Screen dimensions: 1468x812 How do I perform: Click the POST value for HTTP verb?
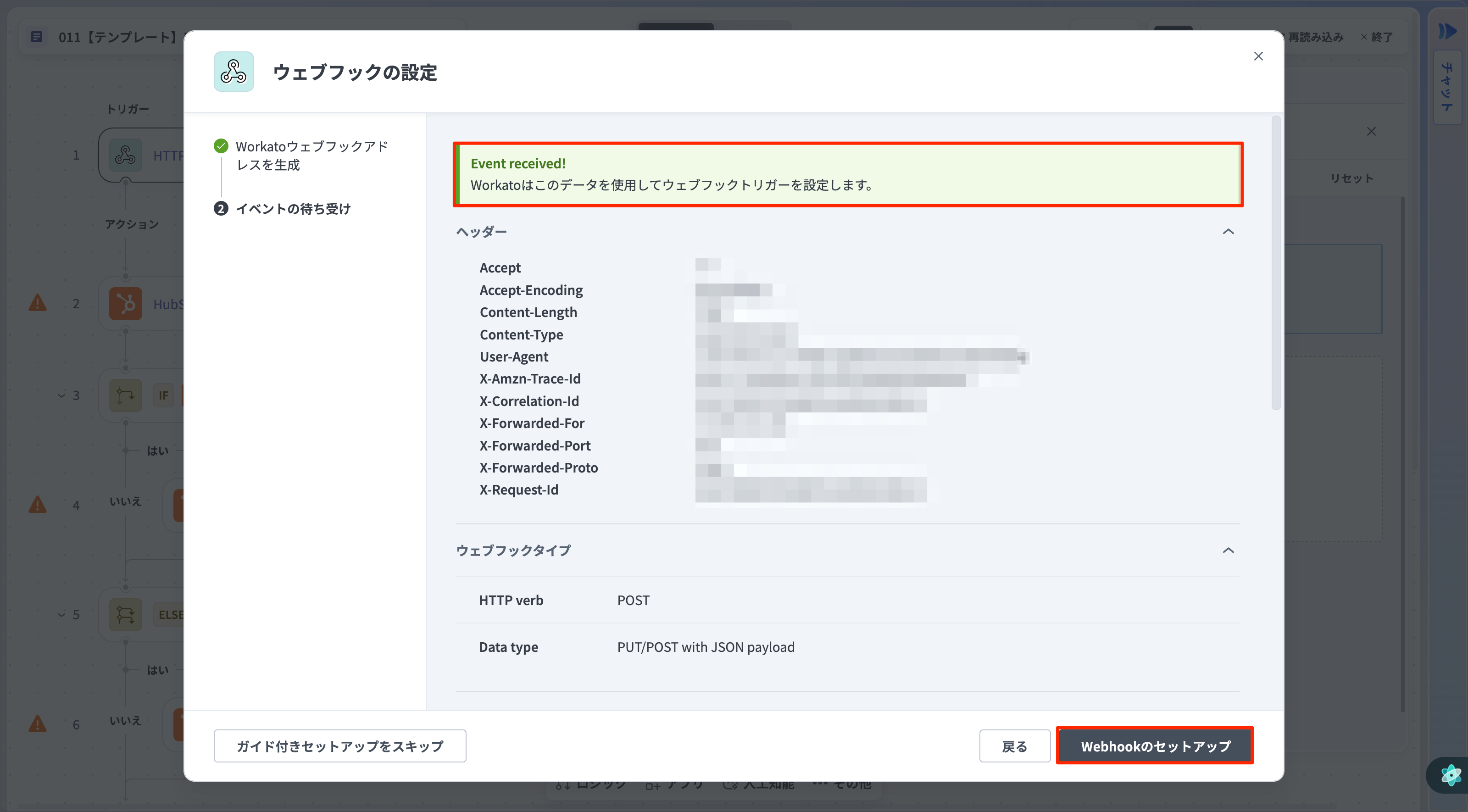pyautogui.click(x=633, y=600)
